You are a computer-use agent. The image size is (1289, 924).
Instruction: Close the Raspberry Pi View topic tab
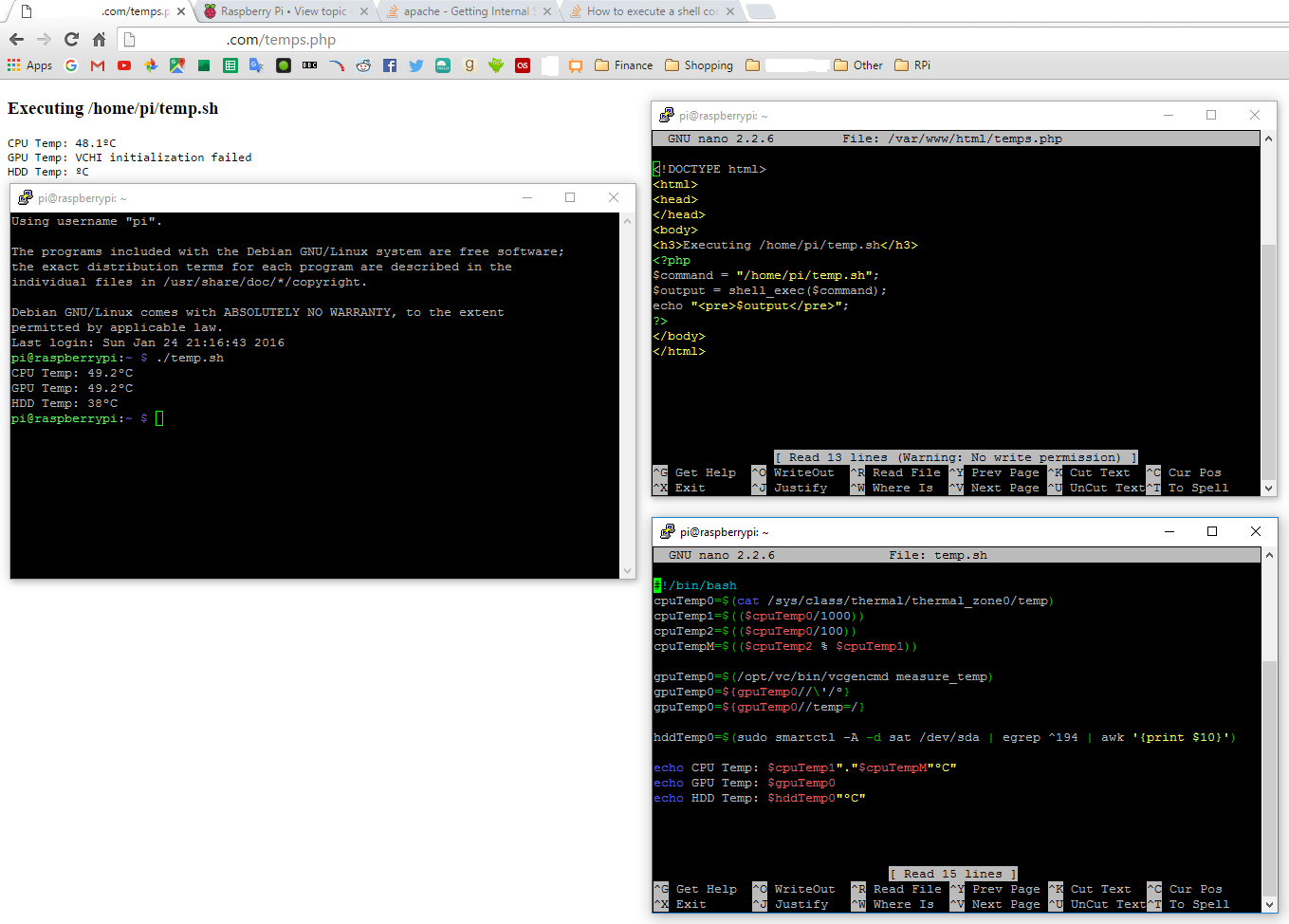pos(364,11)
